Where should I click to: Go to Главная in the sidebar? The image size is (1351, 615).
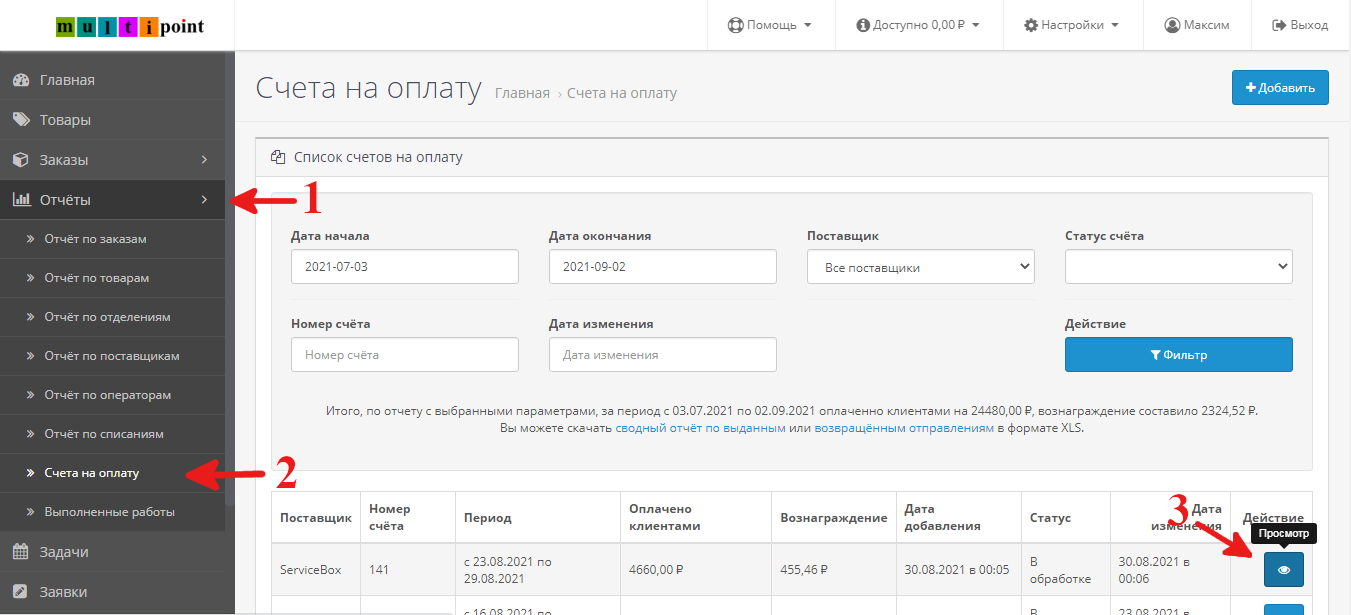click(x=112, y=80)
